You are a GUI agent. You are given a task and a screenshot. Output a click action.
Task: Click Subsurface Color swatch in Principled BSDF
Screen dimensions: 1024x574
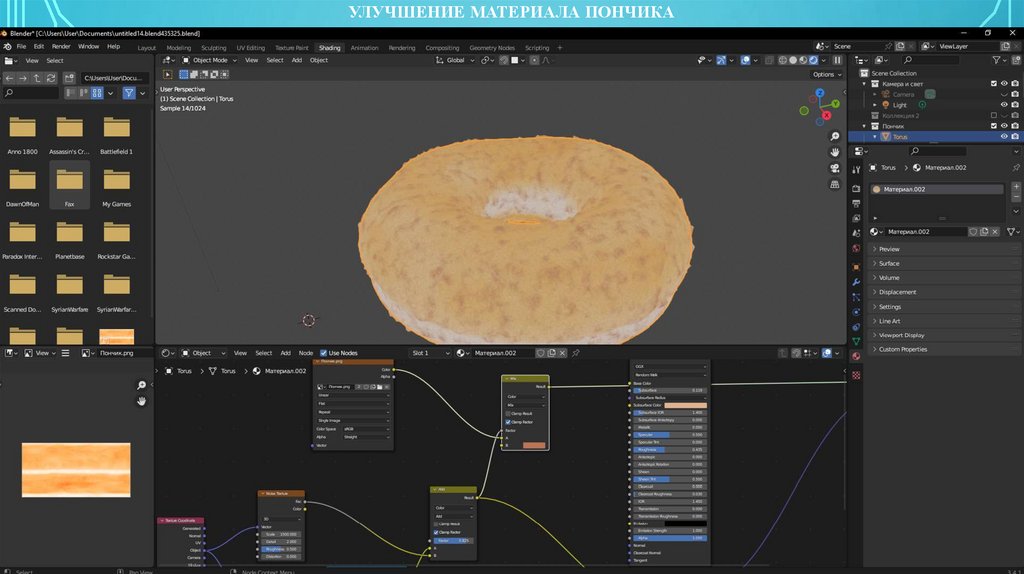(x=685, y=405)
